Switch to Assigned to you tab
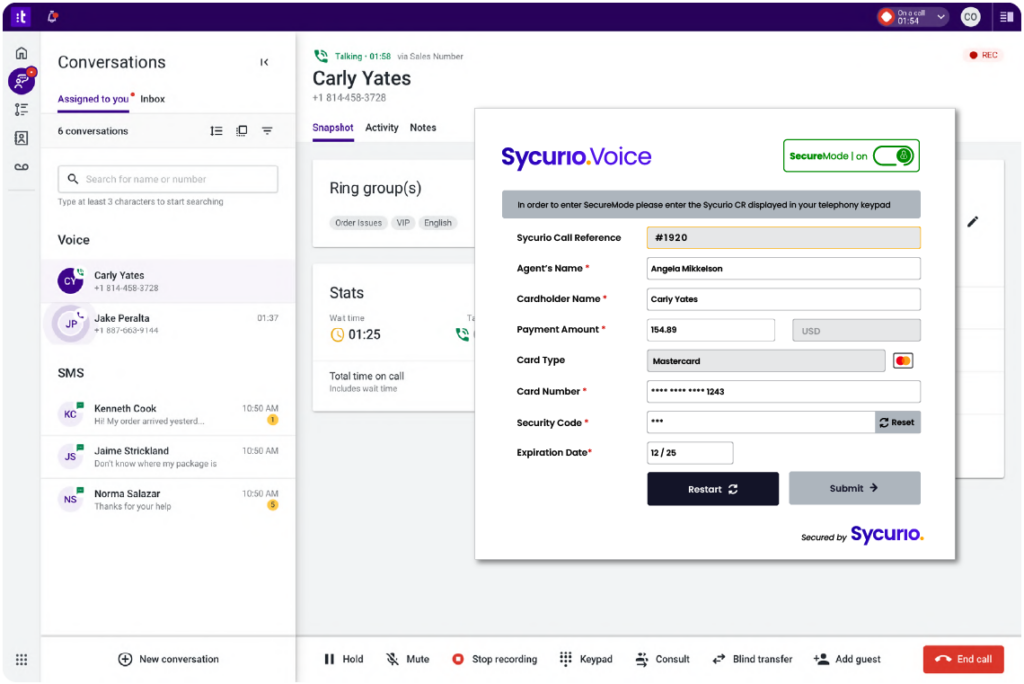This screenshot has width=1024, height=684. click(x=93, y=99)
